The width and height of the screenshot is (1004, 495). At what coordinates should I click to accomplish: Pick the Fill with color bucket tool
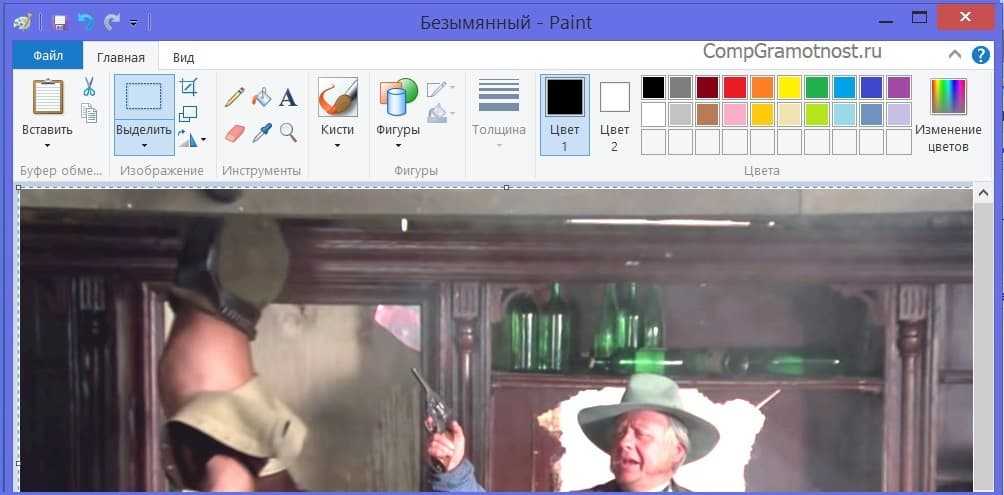(x=261, y=97)
